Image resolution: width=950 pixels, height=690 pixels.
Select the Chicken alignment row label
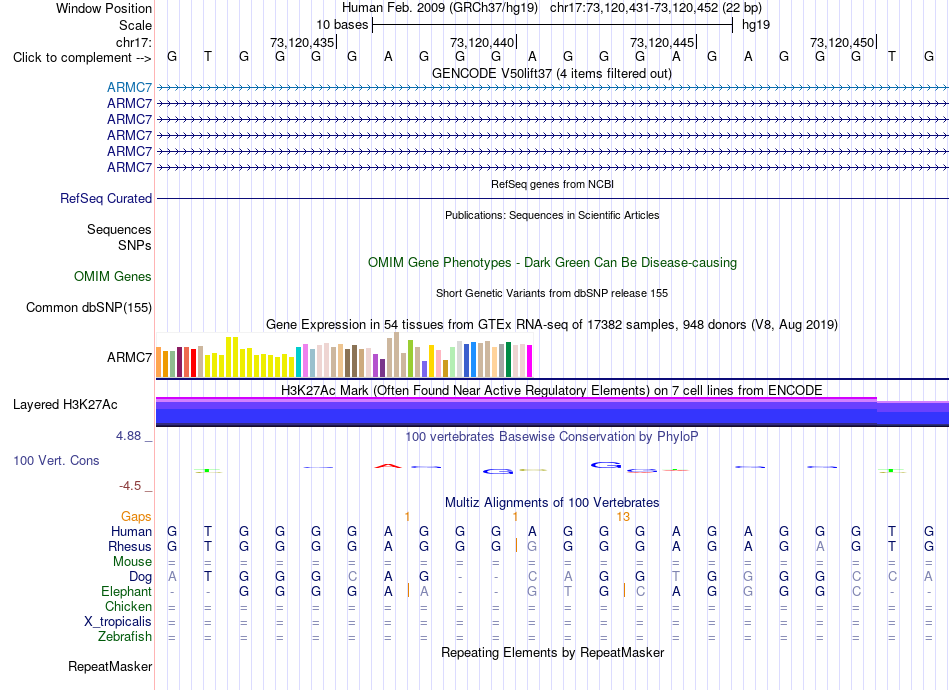tap(128, 606)
